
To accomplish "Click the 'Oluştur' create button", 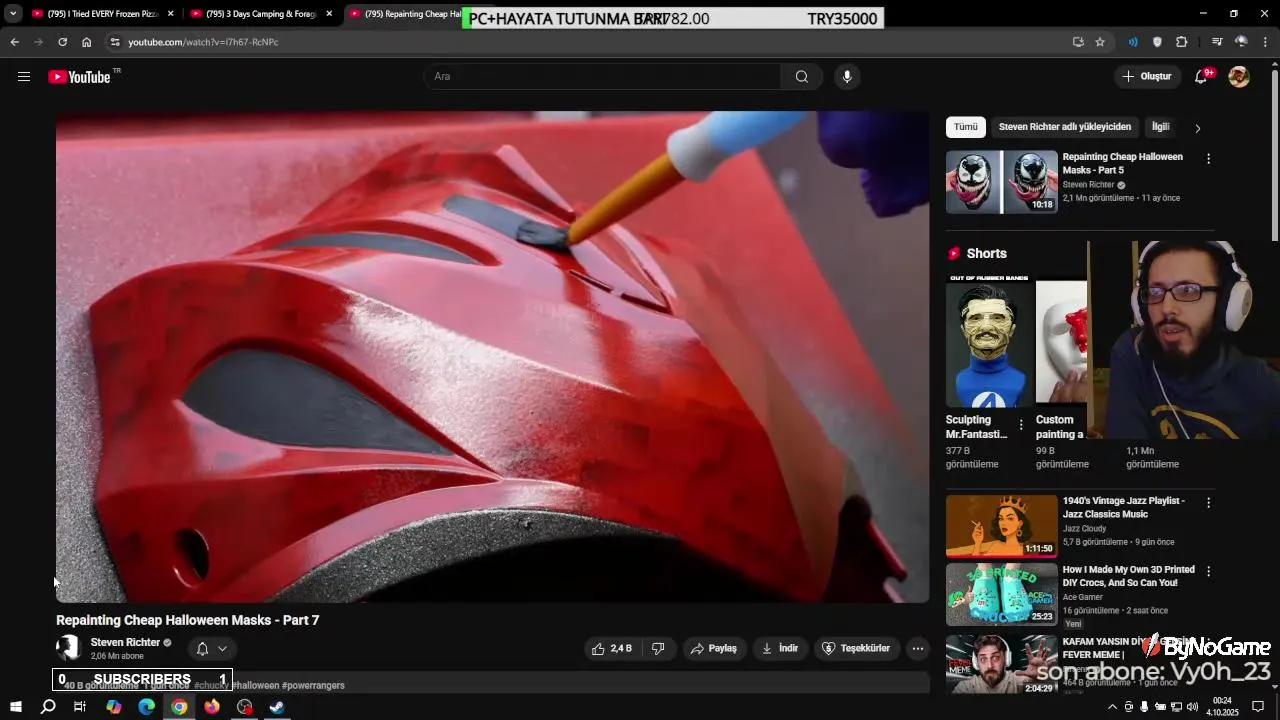I will [x=1147, y=77].
